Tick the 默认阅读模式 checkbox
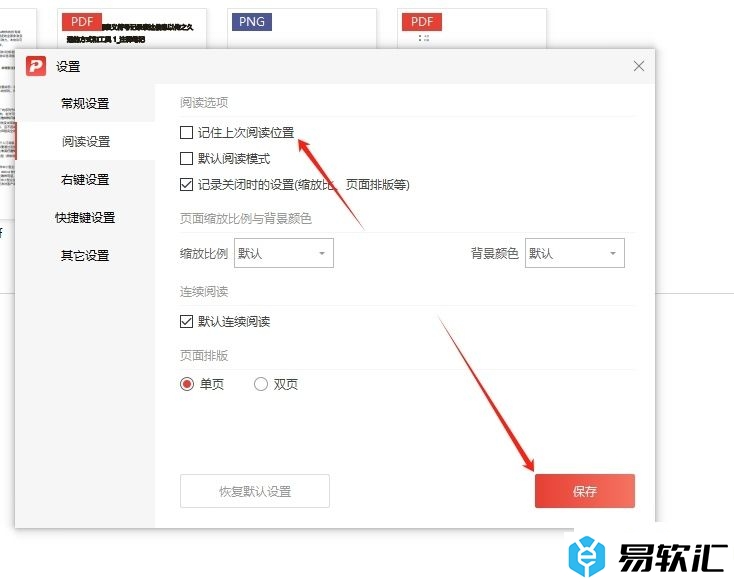This screenshot has width=734, height=582. 187,158
